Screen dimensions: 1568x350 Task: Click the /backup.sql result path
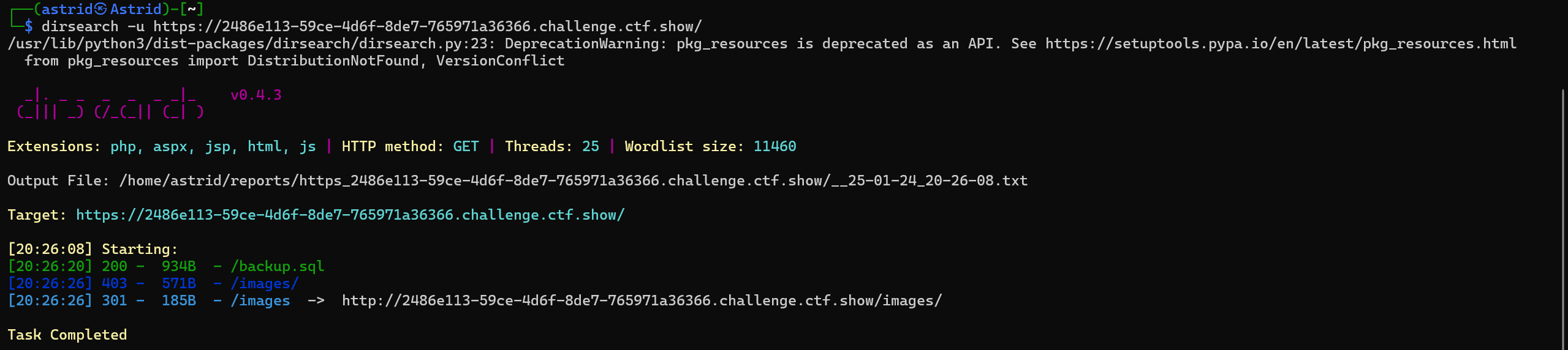coord(277,266)
